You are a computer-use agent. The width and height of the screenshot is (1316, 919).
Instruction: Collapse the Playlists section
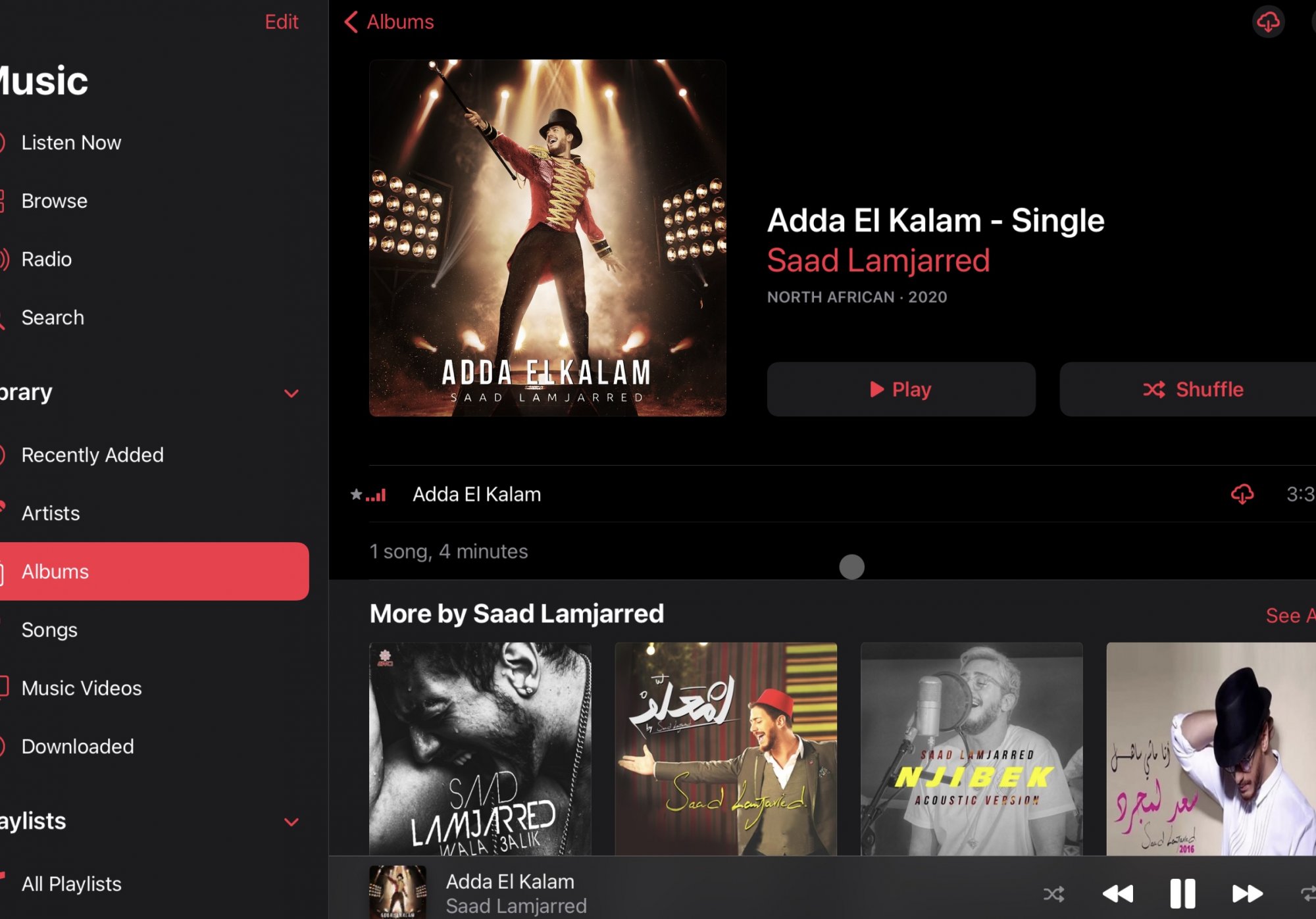click(291, 822)
